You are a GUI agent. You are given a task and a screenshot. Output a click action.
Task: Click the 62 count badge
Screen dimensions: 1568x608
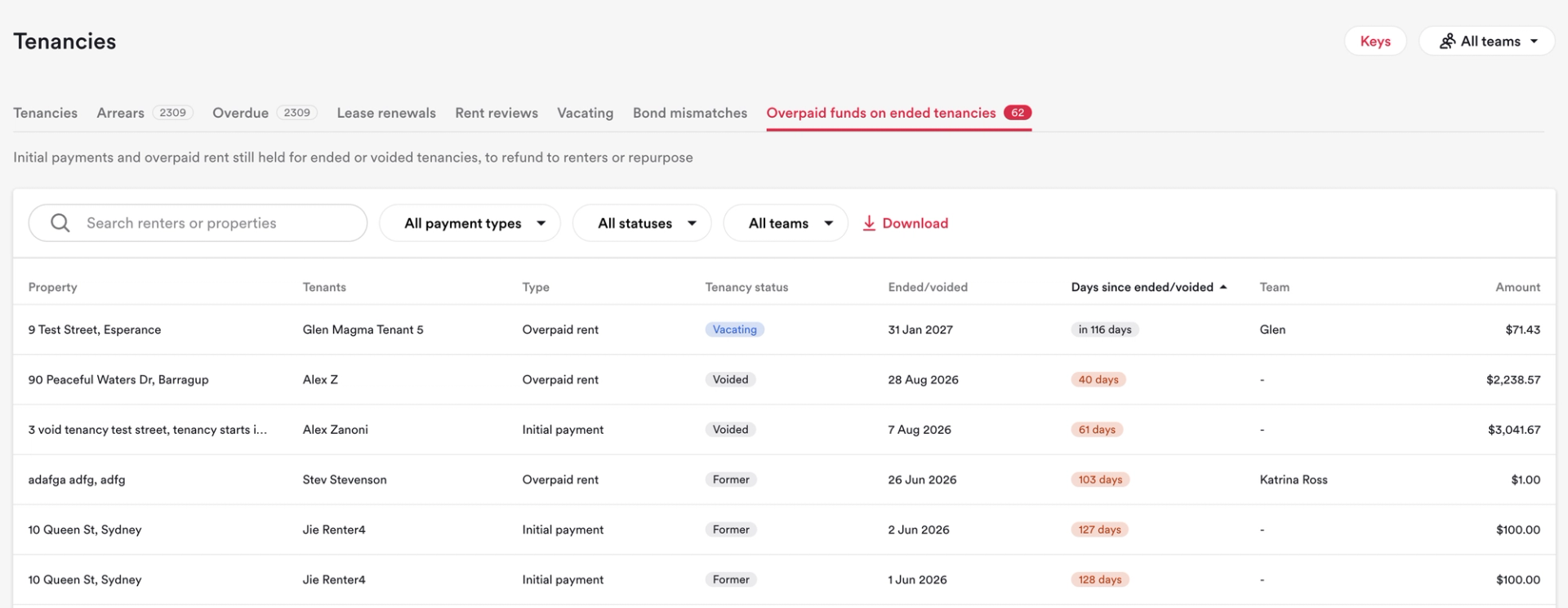(1018, 113)
